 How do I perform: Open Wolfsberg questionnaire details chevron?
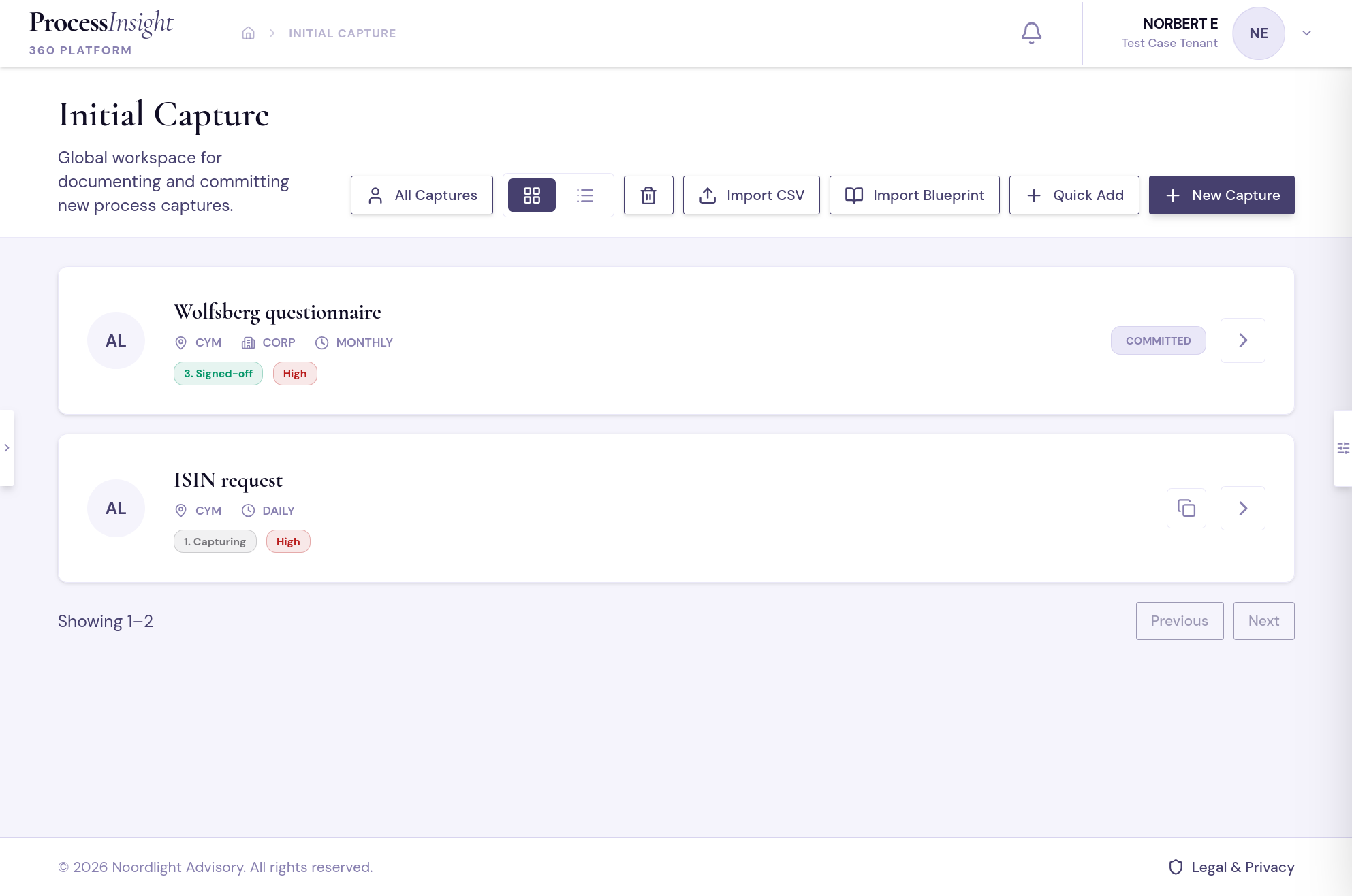[x=1242, y=340]
